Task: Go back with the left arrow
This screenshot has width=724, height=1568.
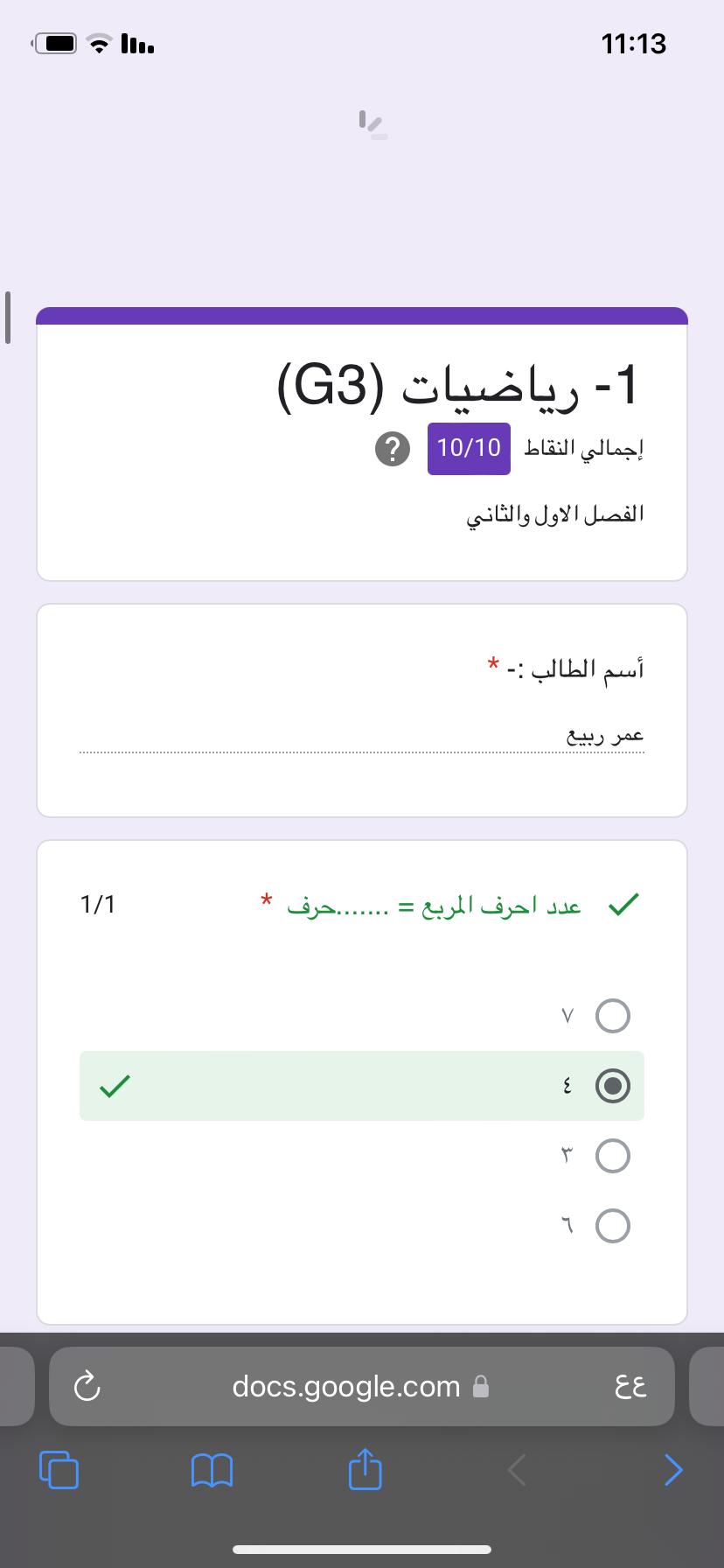Action: pyautogui.click(x=518, y=1470)
